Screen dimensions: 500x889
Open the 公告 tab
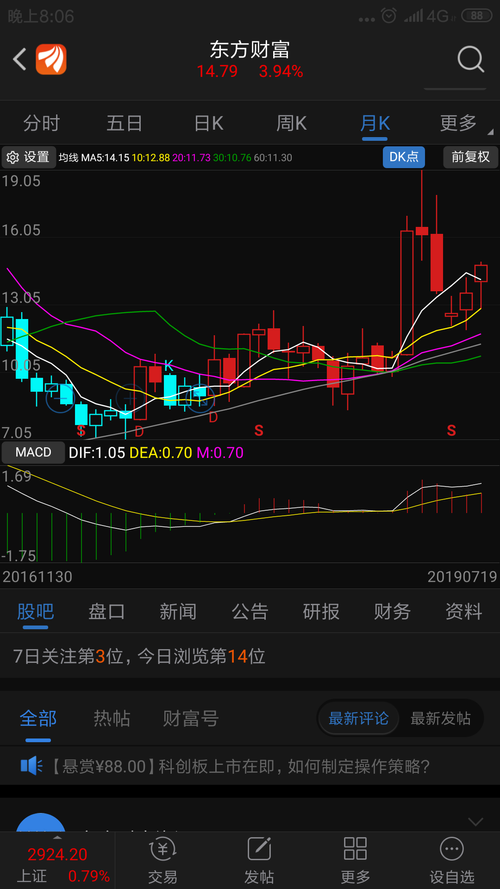click(249, 611)
